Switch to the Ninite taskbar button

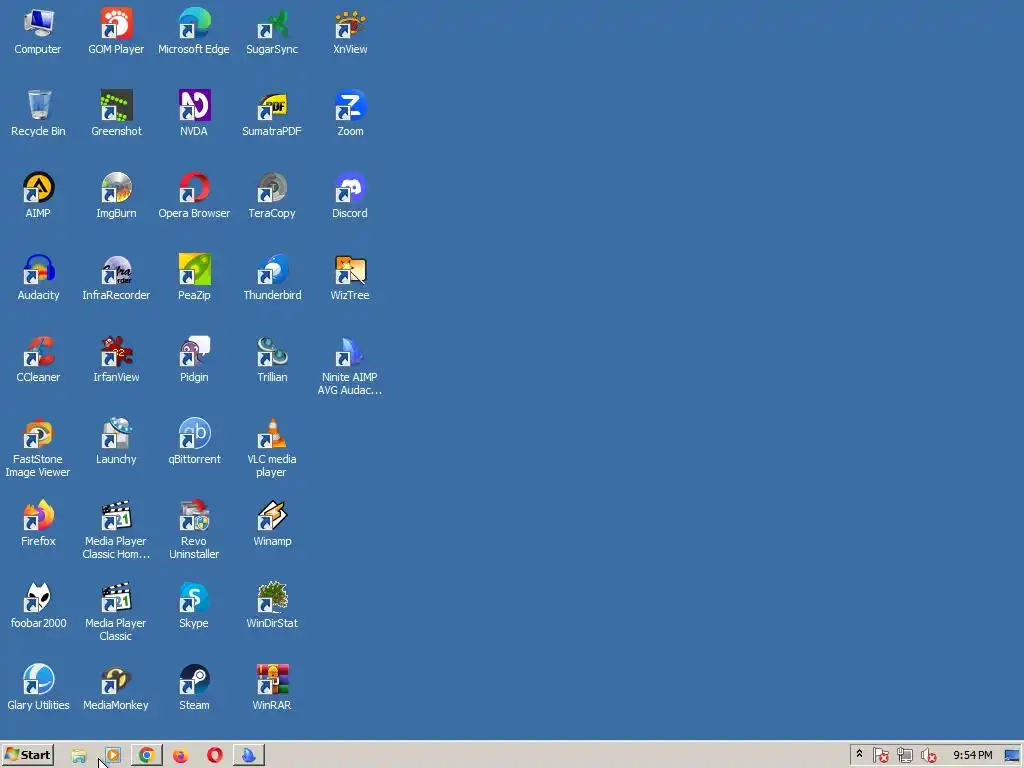249,756
